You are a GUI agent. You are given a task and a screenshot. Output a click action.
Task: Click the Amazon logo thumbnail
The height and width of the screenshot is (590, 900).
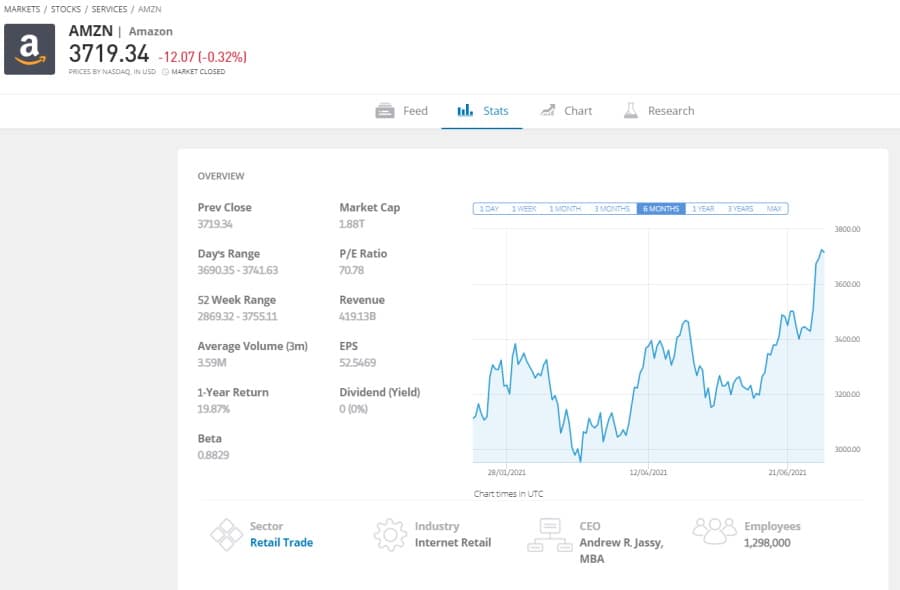pos(29,49)
